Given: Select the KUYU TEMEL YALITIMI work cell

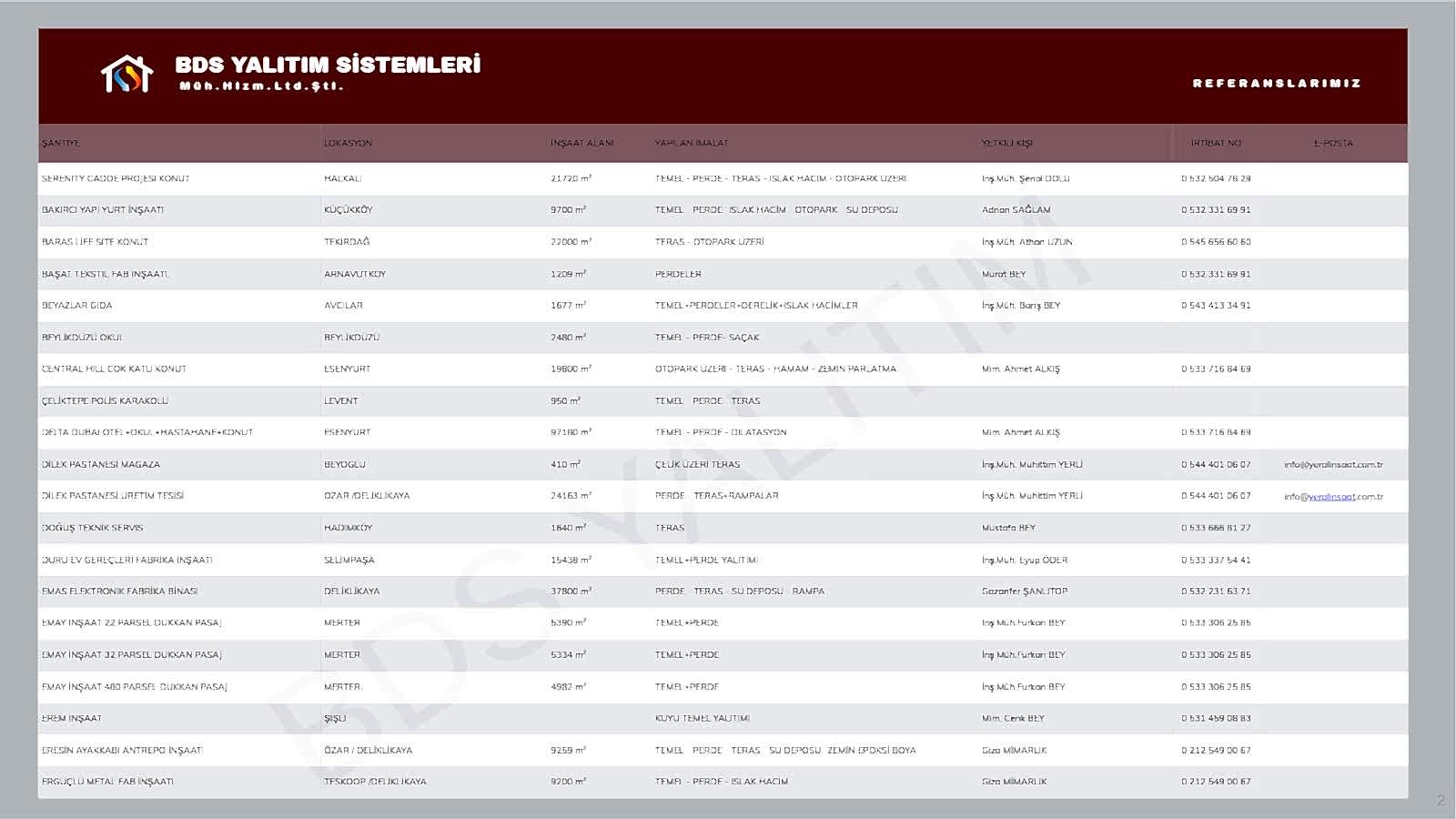Looking at the screenshot, I should (x=703, y=719).
